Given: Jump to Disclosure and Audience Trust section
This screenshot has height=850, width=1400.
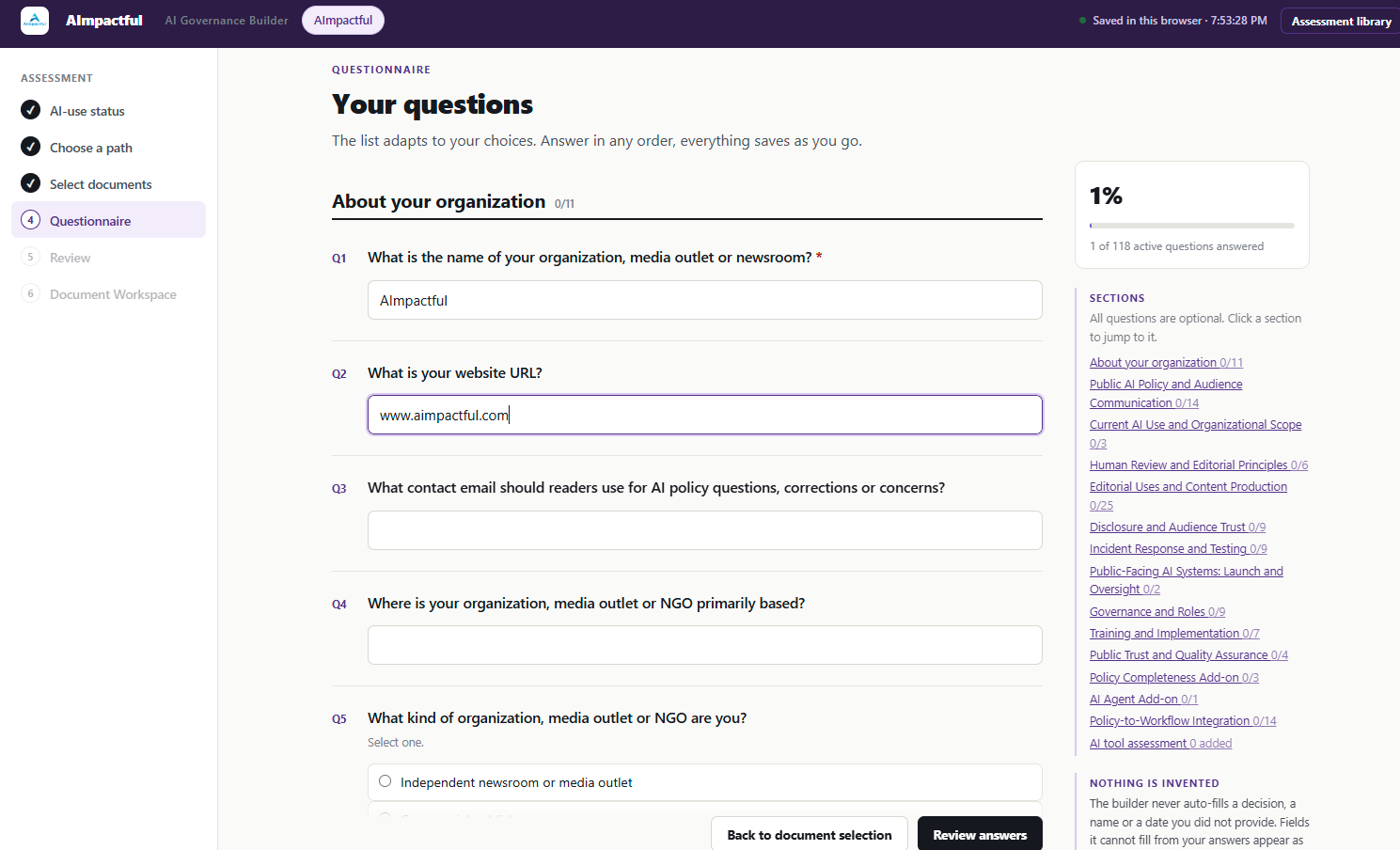Looking at the screenshot, I should pos(1177,527).
